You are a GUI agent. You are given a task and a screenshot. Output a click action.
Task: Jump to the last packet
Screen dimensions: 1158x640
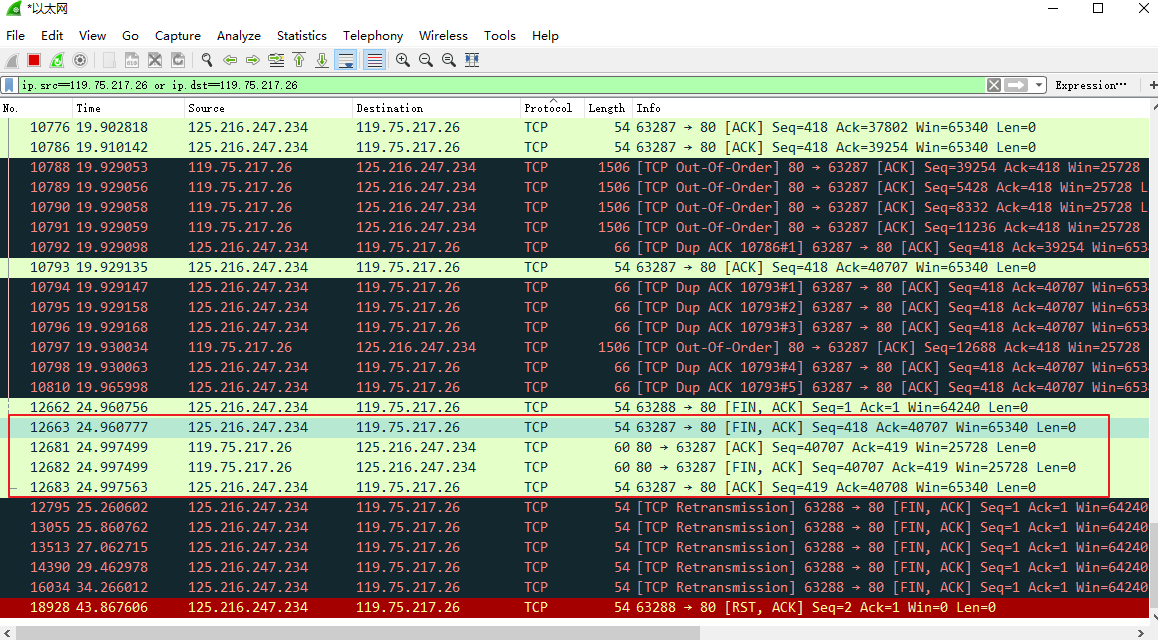click(322, 61)
